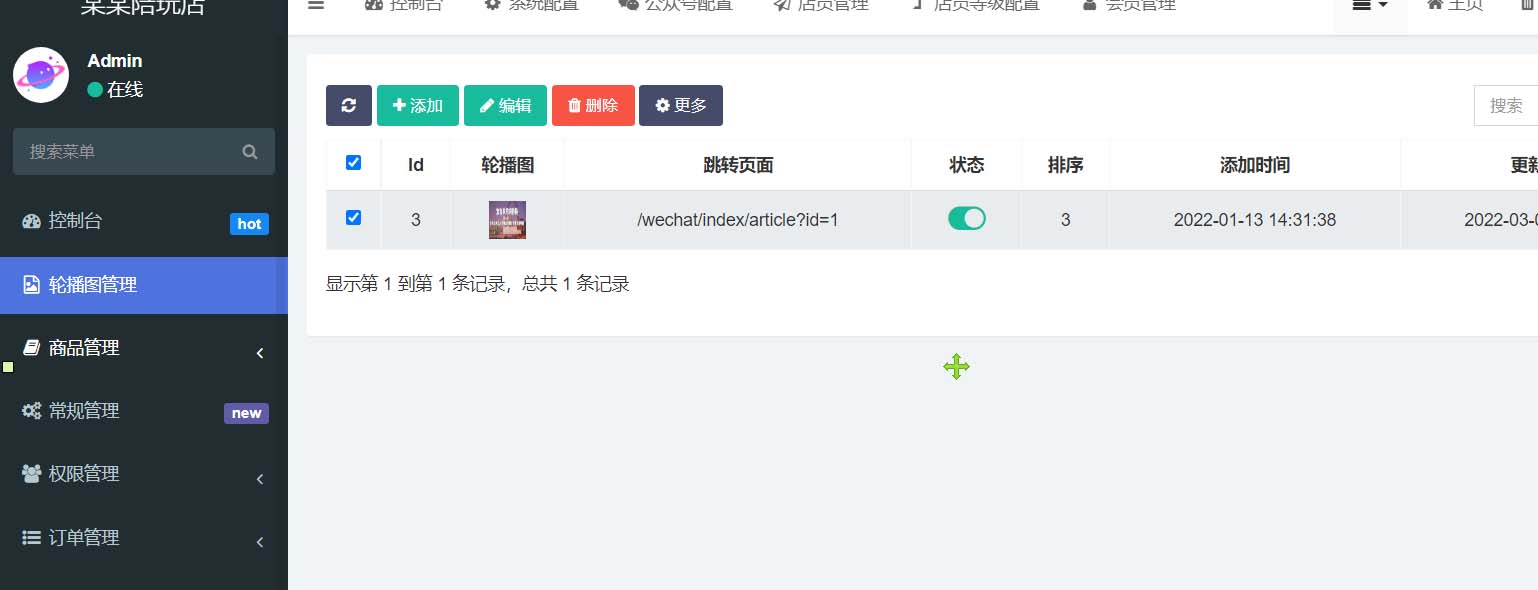The image size is (1538, 590).
Task: Uncheck the row checkbox for banner Id 3
Action: click(353, 219)
